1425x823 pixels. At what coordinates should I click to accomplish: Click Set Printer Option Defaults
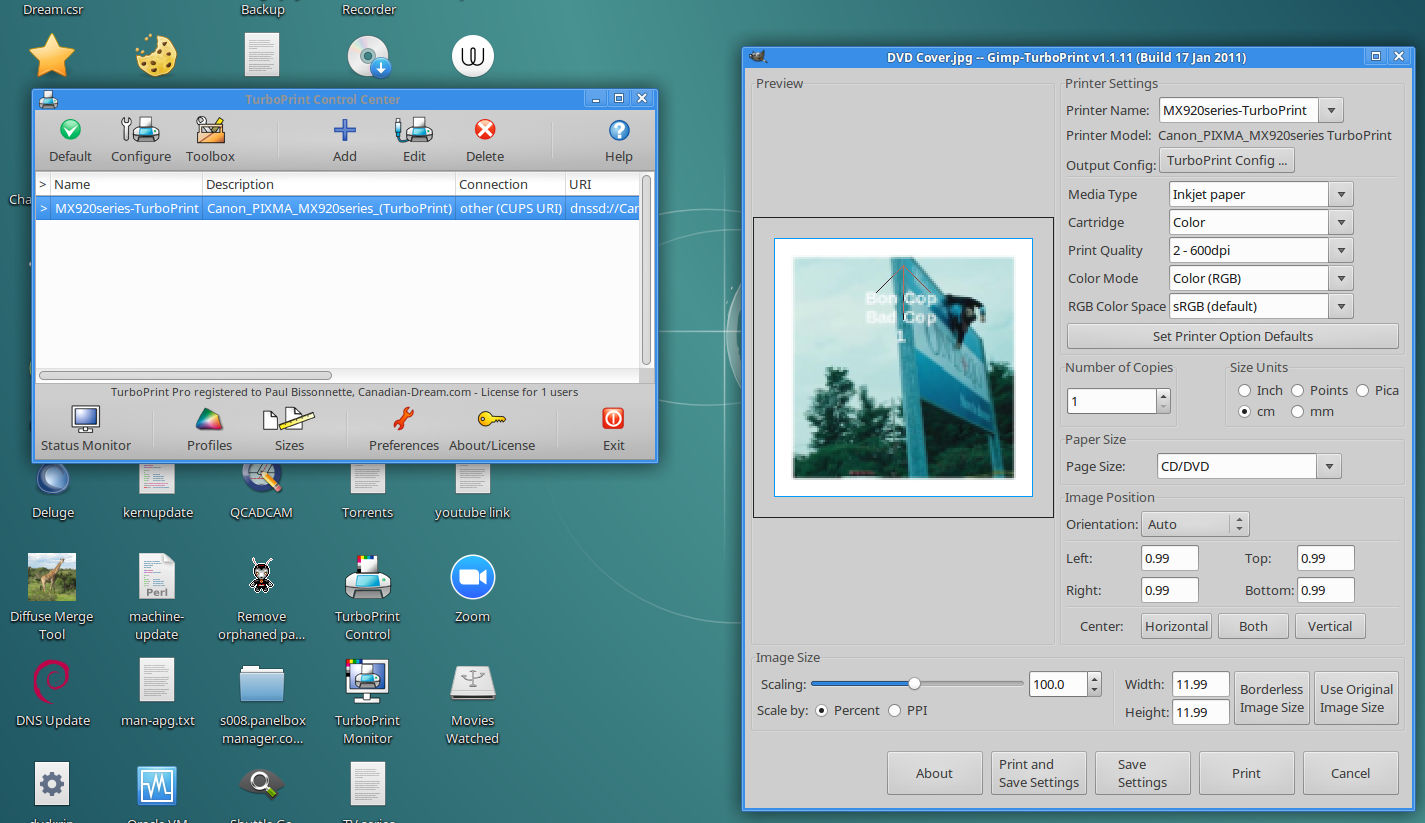point(1232,337)
